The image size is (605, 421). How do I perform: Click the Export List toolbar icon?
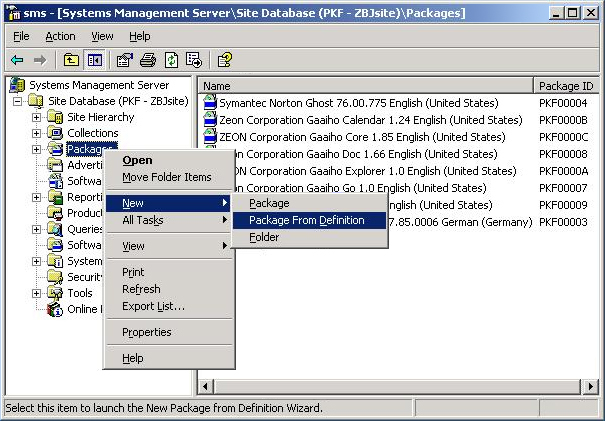(x=194, y=60)
